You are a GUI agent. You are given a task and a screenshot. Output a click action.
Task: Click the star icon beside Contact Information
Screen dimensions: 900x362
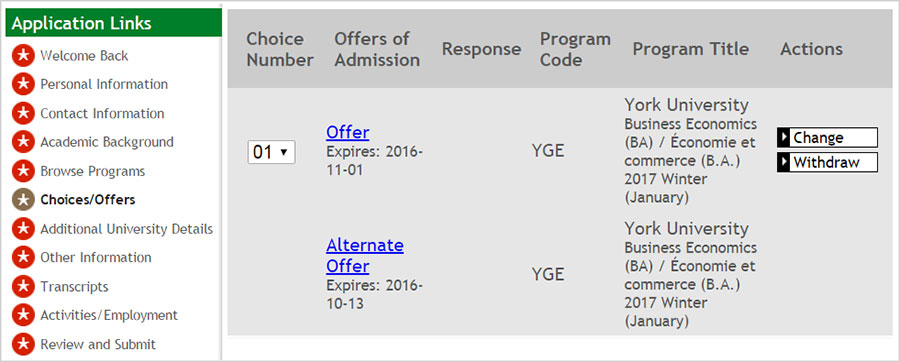[x=23, y=114]
